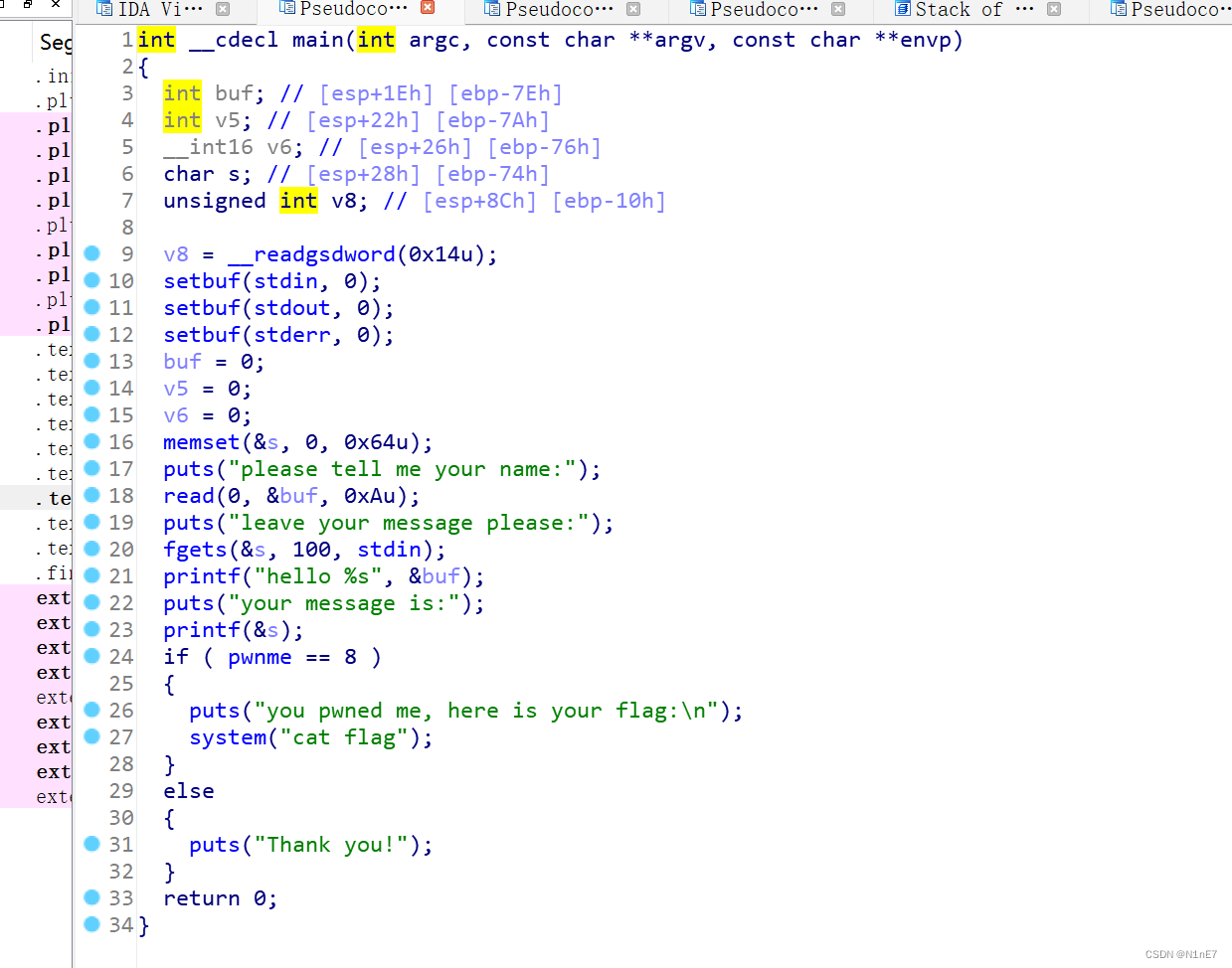Click the "Thank you!" string
Image resolution: width=1232 pixels, height=968 pixels.
[x=331, y=845]
